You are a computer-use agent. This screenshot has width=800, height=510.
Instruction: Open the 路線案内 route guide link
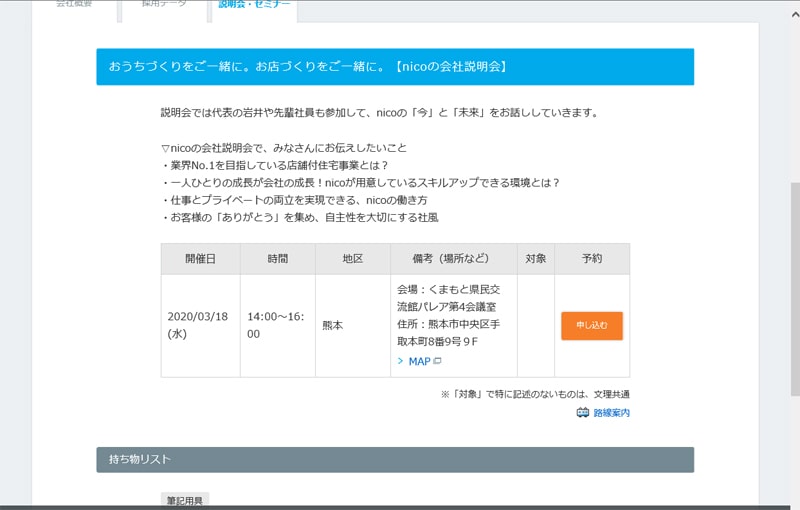coord(611,413)
